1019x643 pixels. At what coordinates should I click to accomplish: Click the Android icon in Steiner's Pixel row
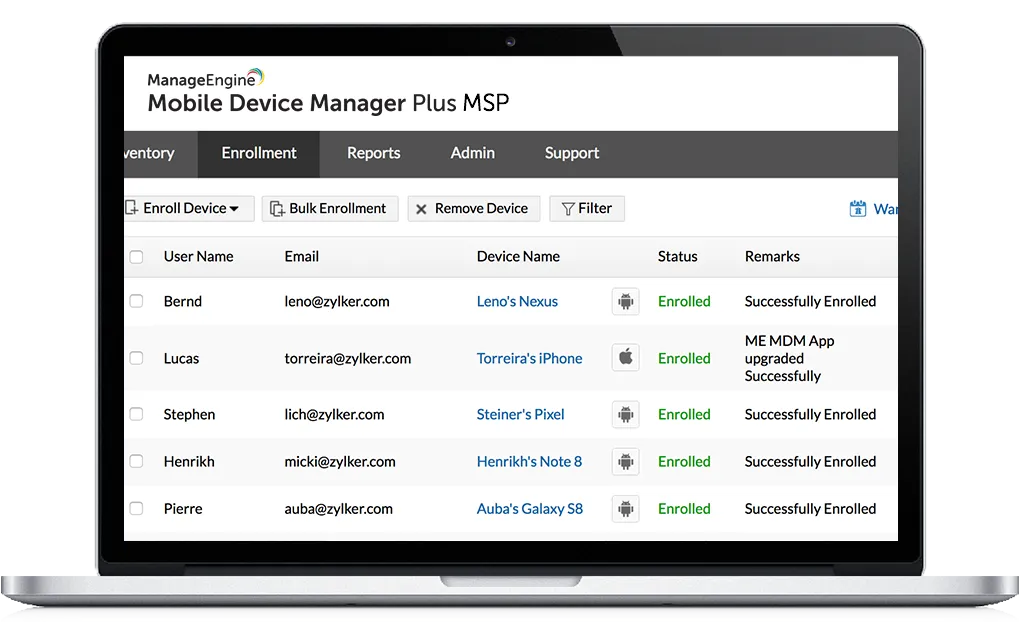point(625,414)
